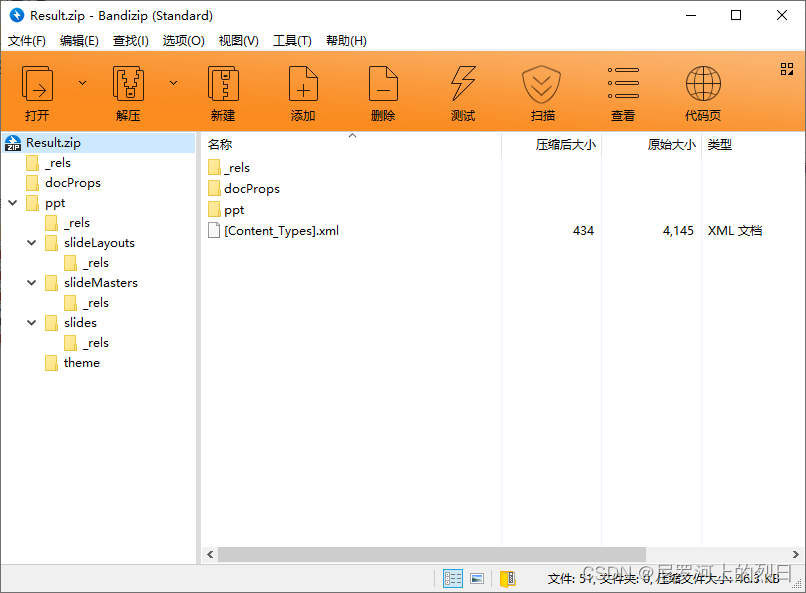Select _rels folder under slideMasters
Image resolution: width=806 pixels, height=593 pixels.
point(87,303)
